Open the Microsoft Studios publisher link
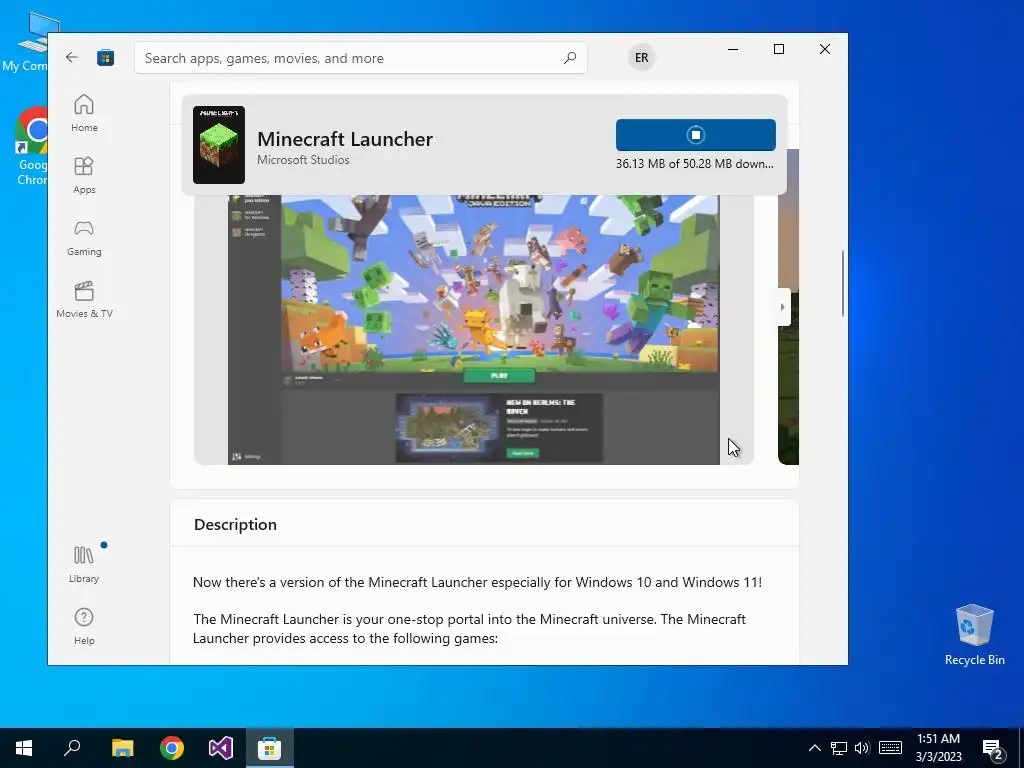Screen dimensions: 1024x768 pyautogui.click(x=303, y=160)
